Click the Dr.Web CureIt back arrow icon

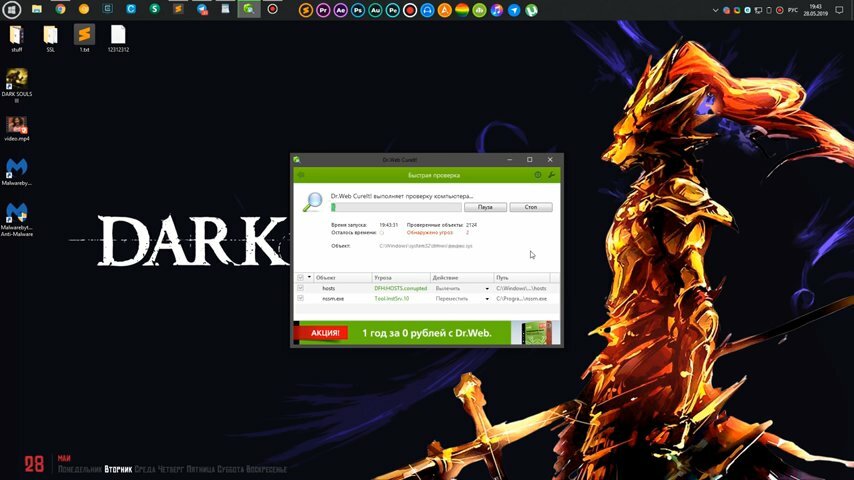(301, 175)
